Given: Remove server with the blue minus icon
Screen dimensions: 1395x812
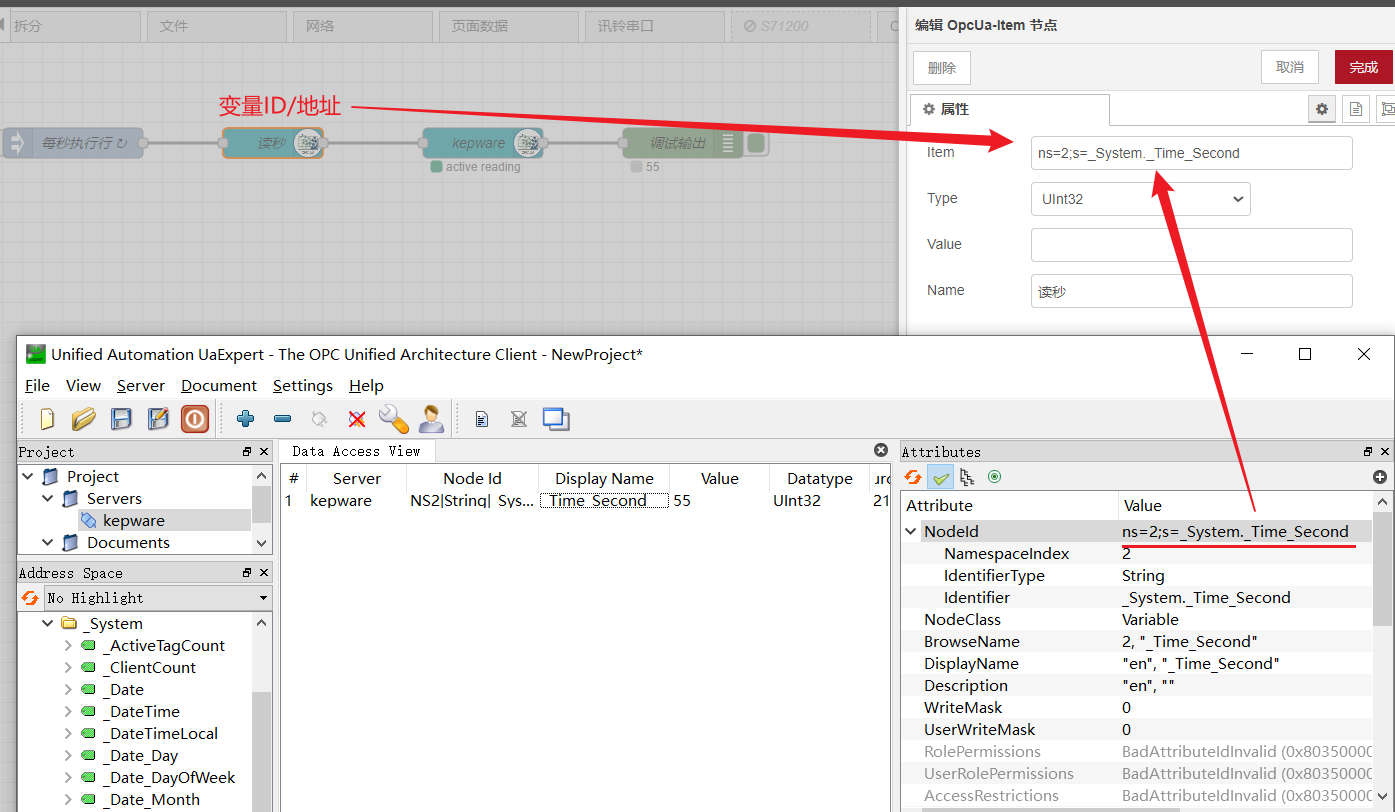Looking at the screenshot, I should 282,419.
